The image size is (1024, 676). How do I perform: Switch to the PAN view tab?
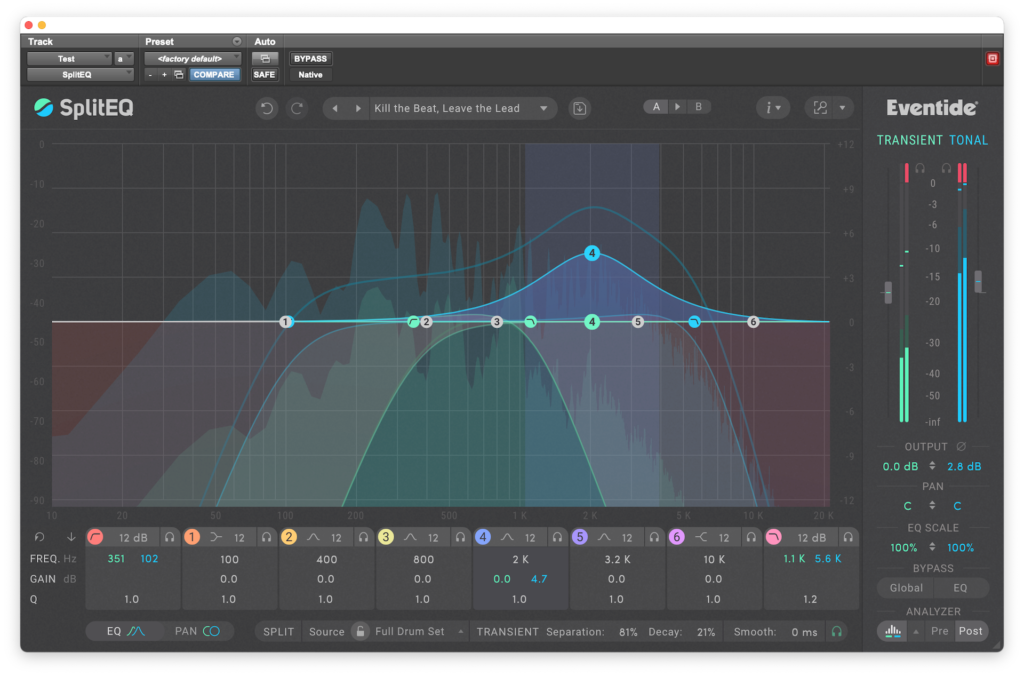coord(197,632)
